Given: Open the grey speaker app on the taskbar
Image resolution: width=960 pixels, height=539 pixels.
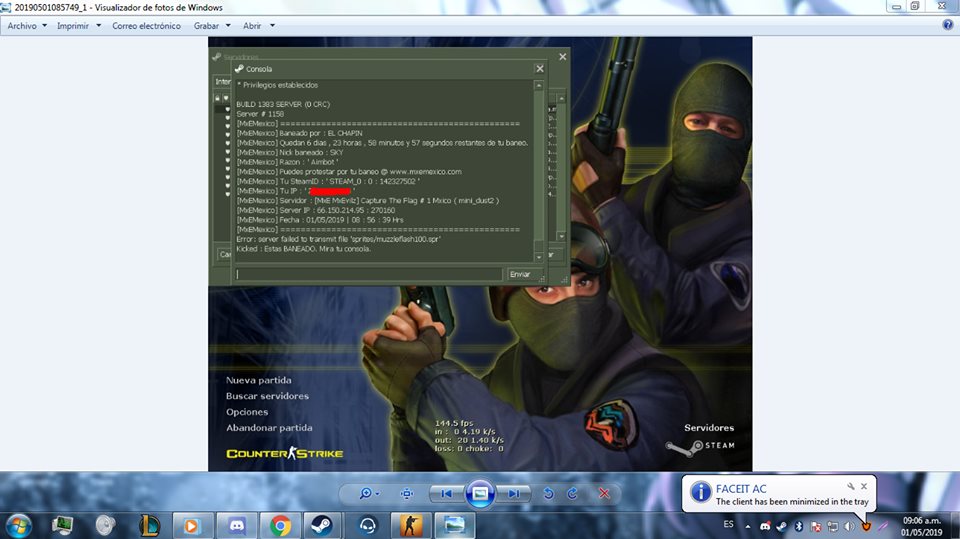Looking at the screenshot, I should pos(105,526).
